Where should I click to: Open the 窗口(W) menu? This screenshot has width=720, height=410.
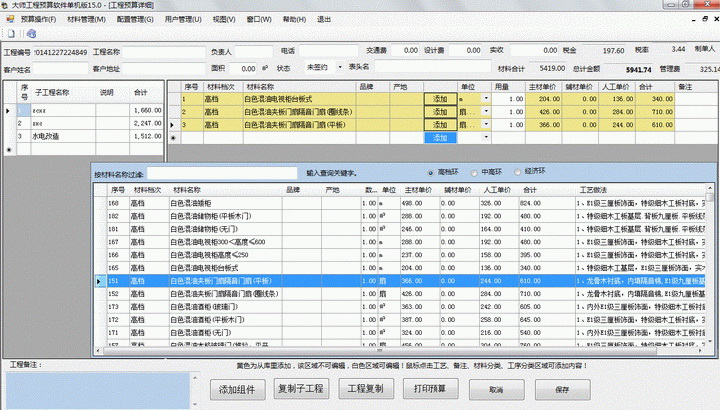coord(259,19)
